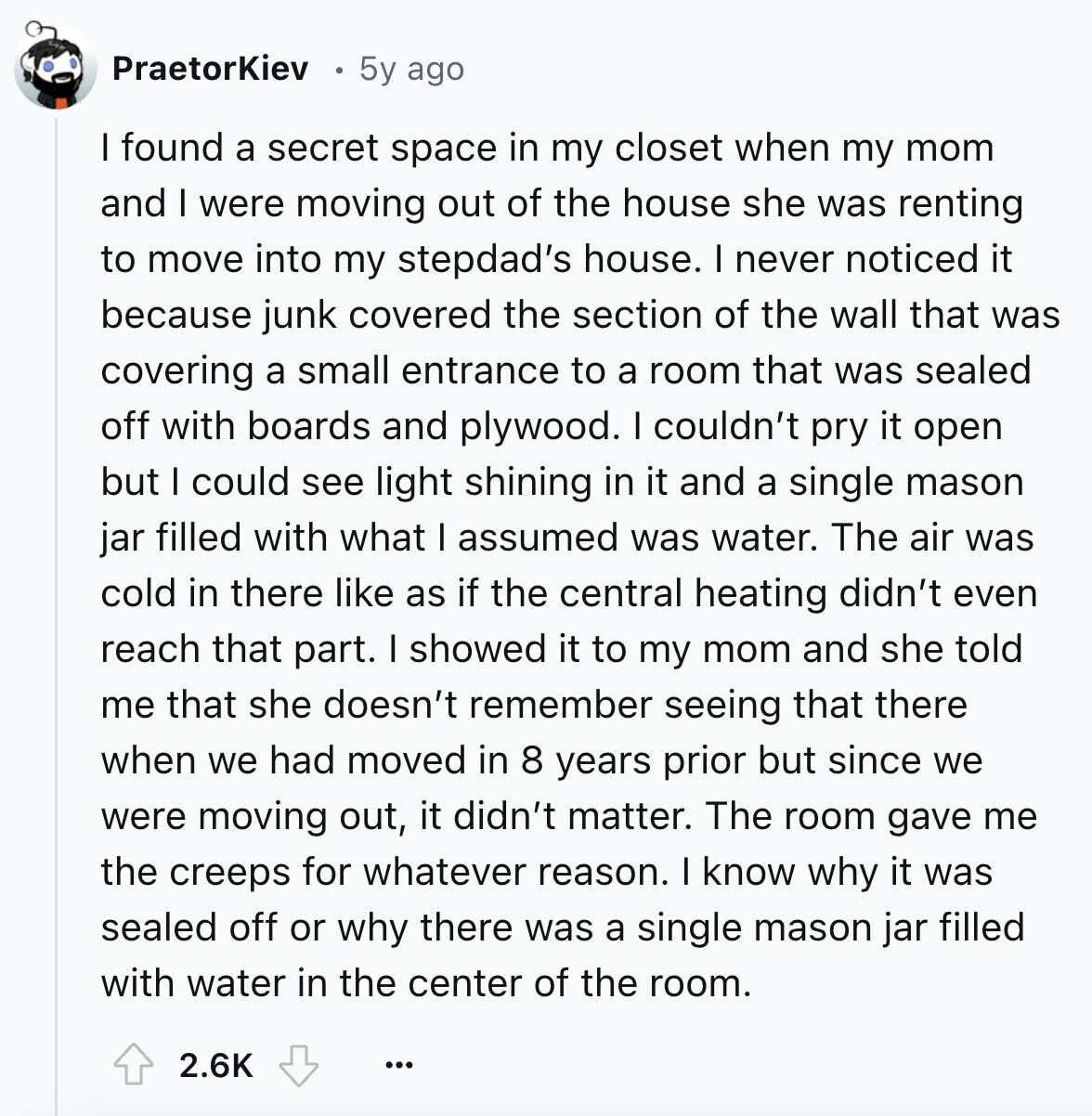Image resolution: width=1092 pixels, height=1116 pixels.
Task: Upvote PraetorKiev's comment
Action: tap(134, 1065)
